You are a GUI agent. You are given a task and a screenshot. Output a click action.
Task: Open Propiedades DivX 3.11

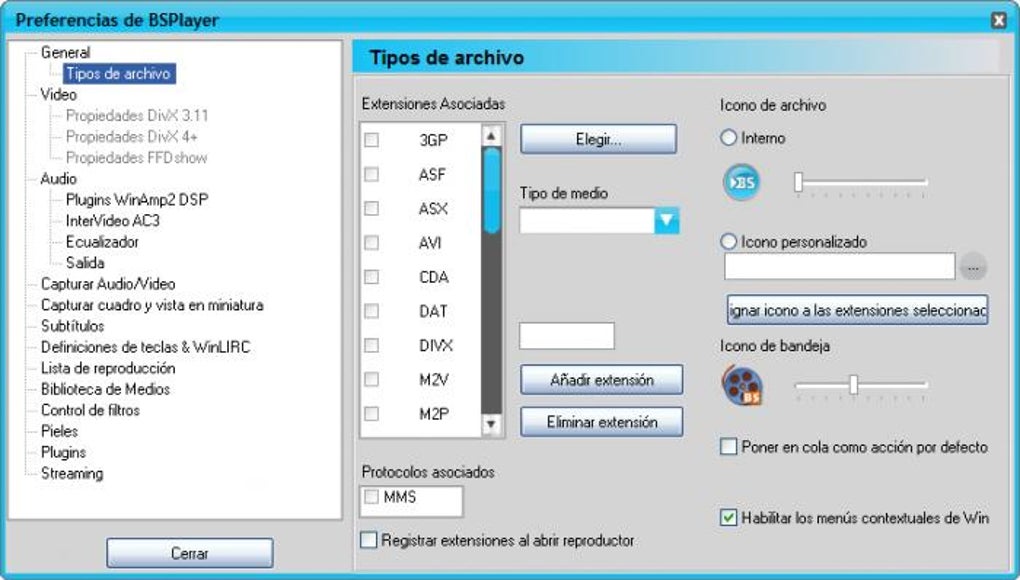[x=137, y=116]
